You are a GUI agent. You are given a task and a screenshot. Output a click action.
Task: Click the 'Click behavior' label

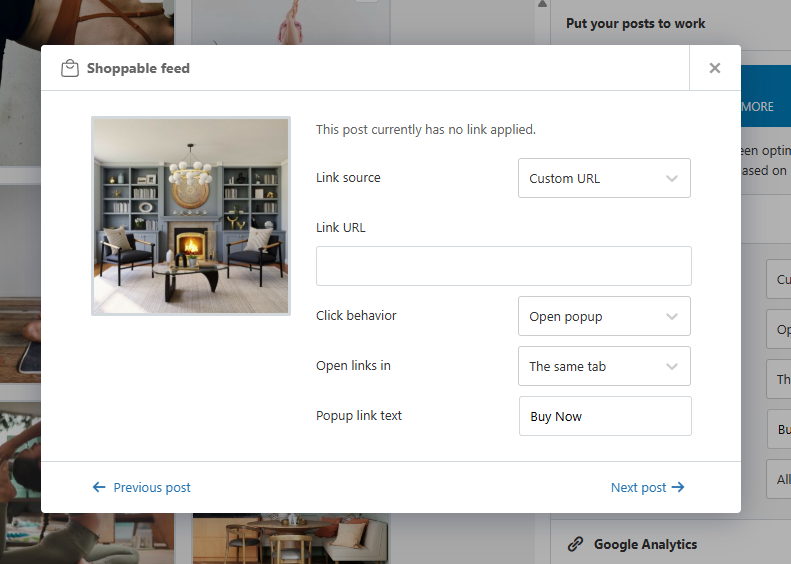(356, 315)
